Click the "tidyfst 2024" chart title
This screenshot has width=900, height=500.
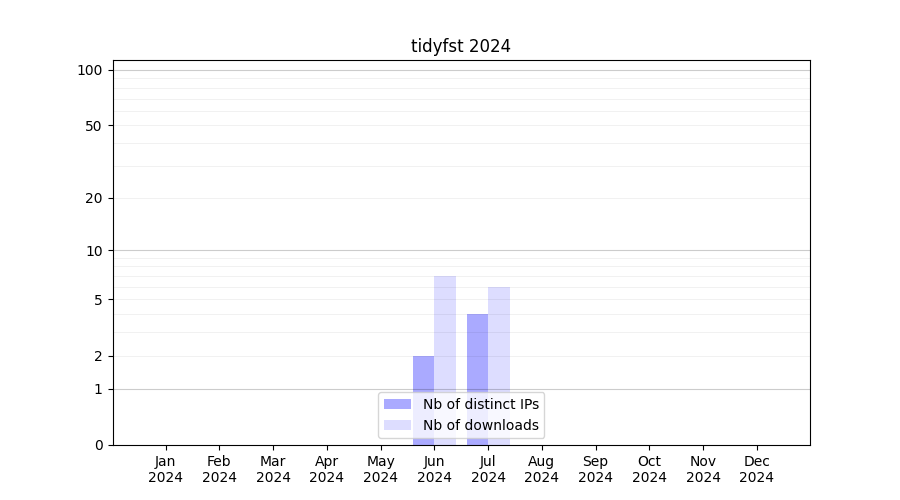pos(460,46)
